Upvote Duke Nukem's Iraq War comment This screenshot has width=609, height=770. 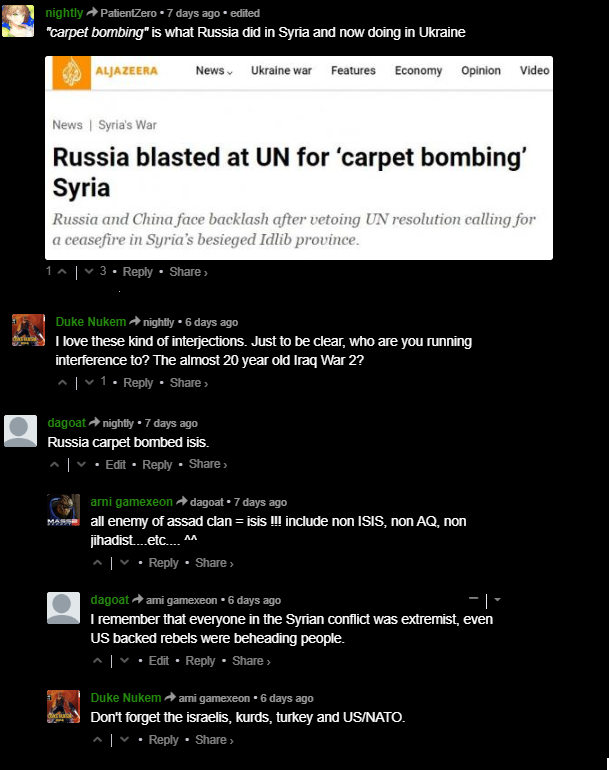click(62, 383)
